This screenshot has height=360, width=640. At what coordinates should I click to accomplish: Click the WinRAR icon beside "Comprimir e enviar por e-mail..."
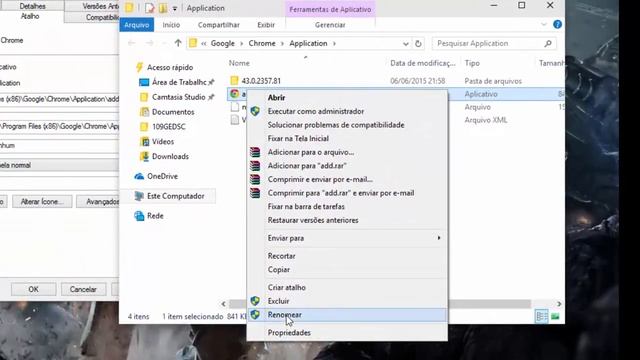[x=255, y=179]
